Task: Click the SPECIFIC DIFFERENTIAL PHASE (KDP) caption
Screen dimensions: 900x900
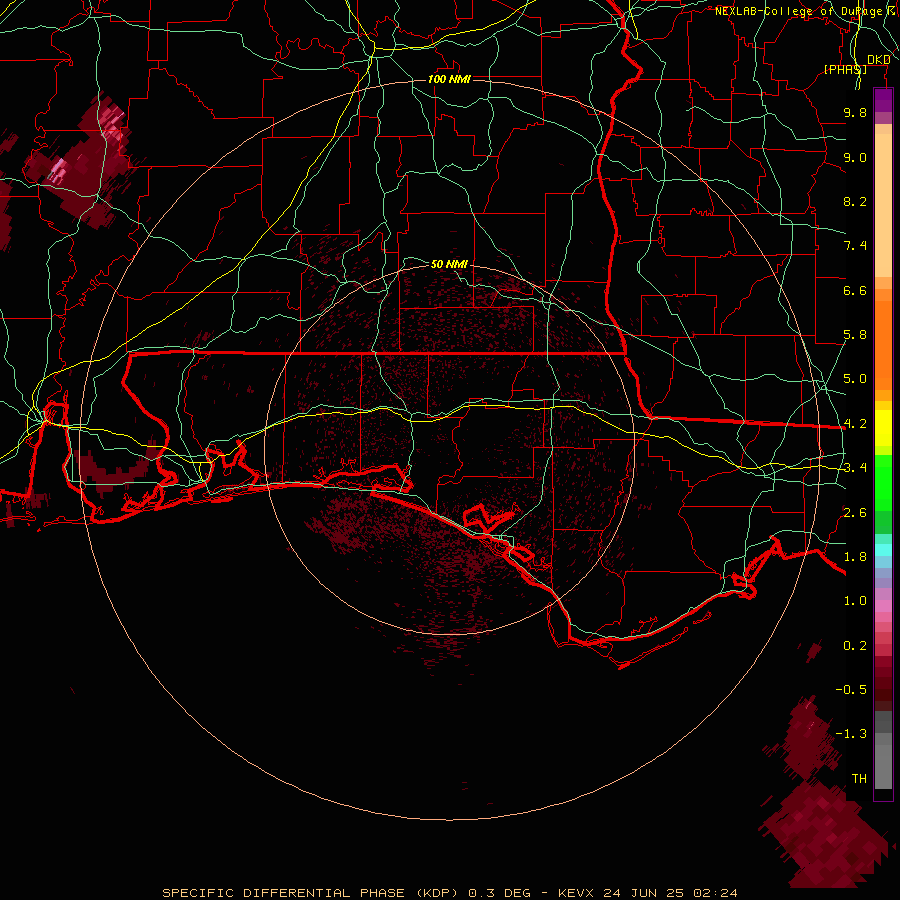Action: 313,893
